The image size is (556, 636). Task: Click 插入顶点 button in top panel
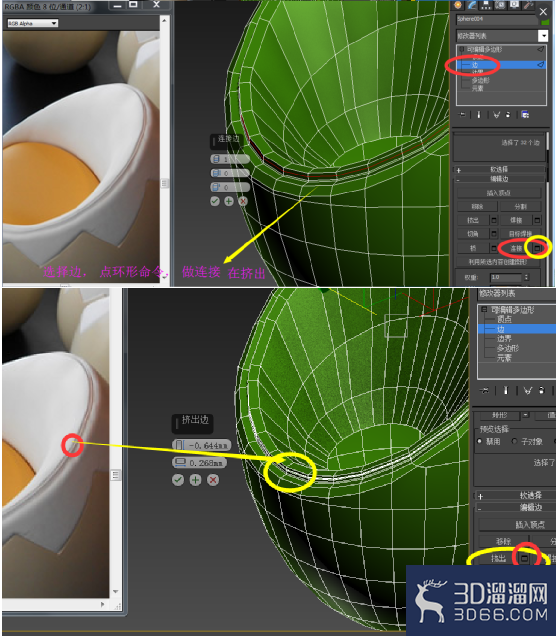click(499, 193)
